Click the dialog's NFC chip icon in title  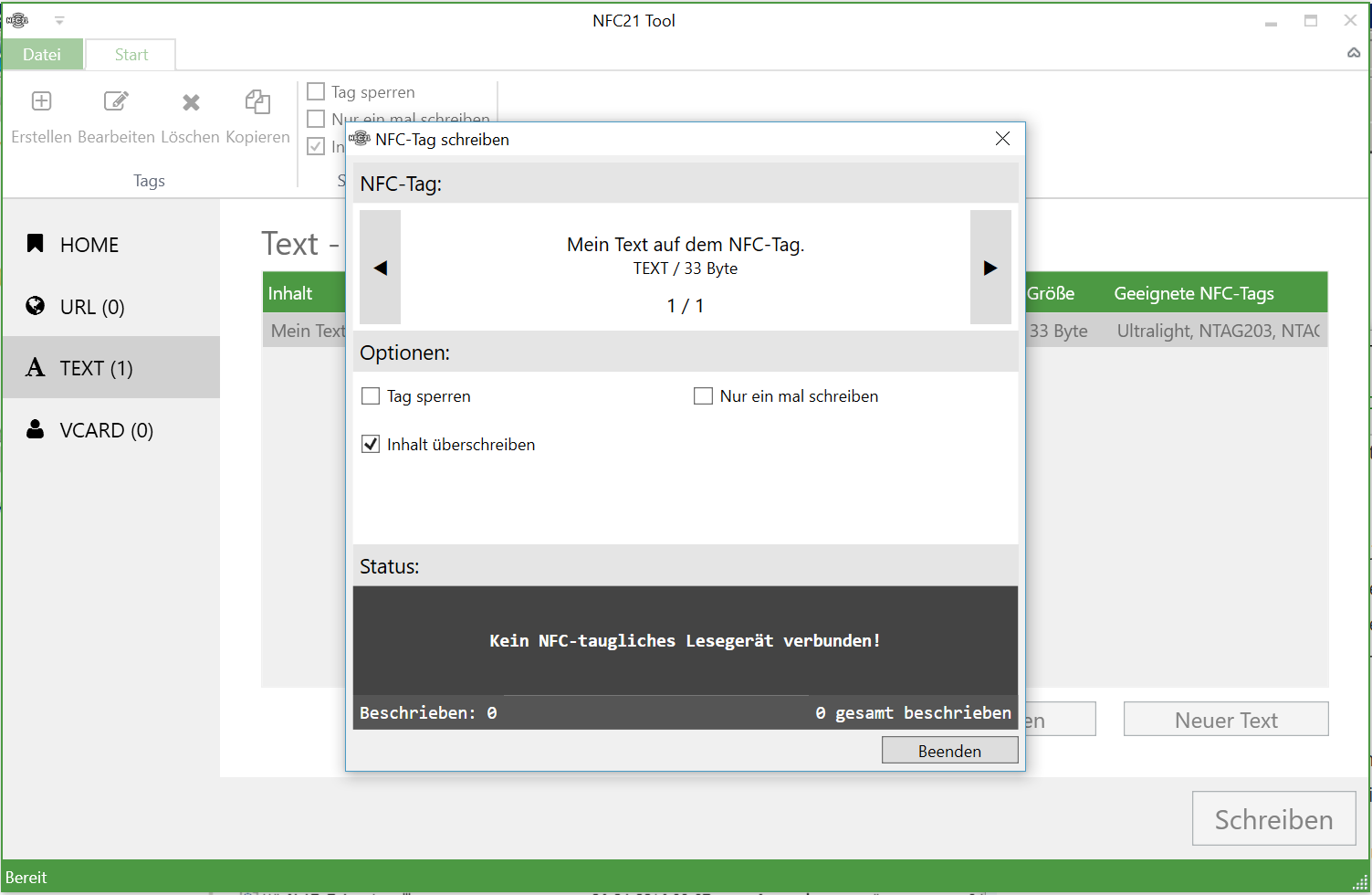pyautogui.click(x=360, y=138)
